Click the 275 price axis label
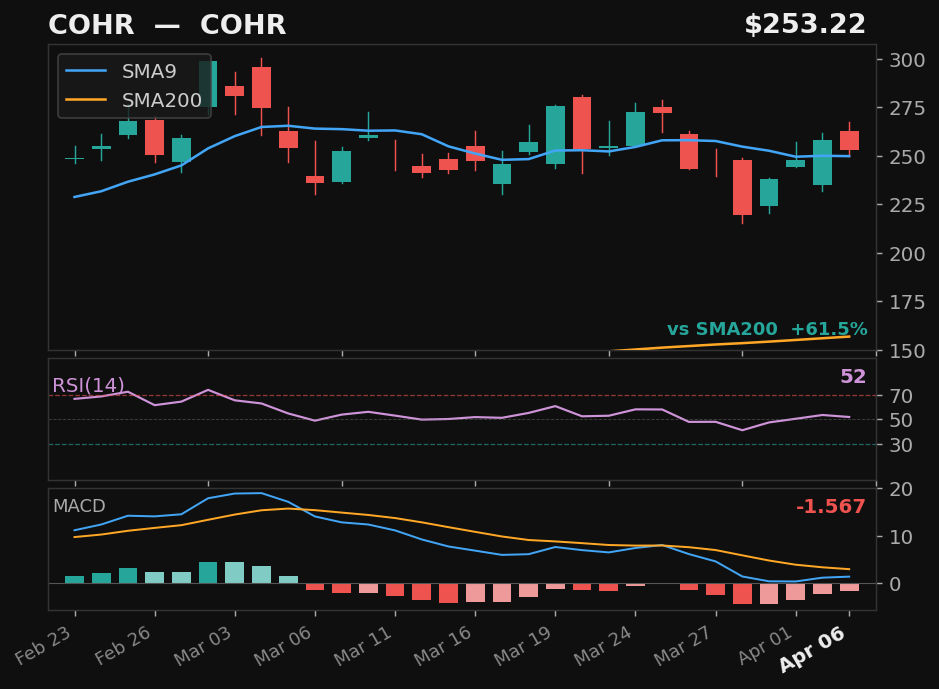The width and height of the screenshot is (939, 689). click(x=907, y=108)
